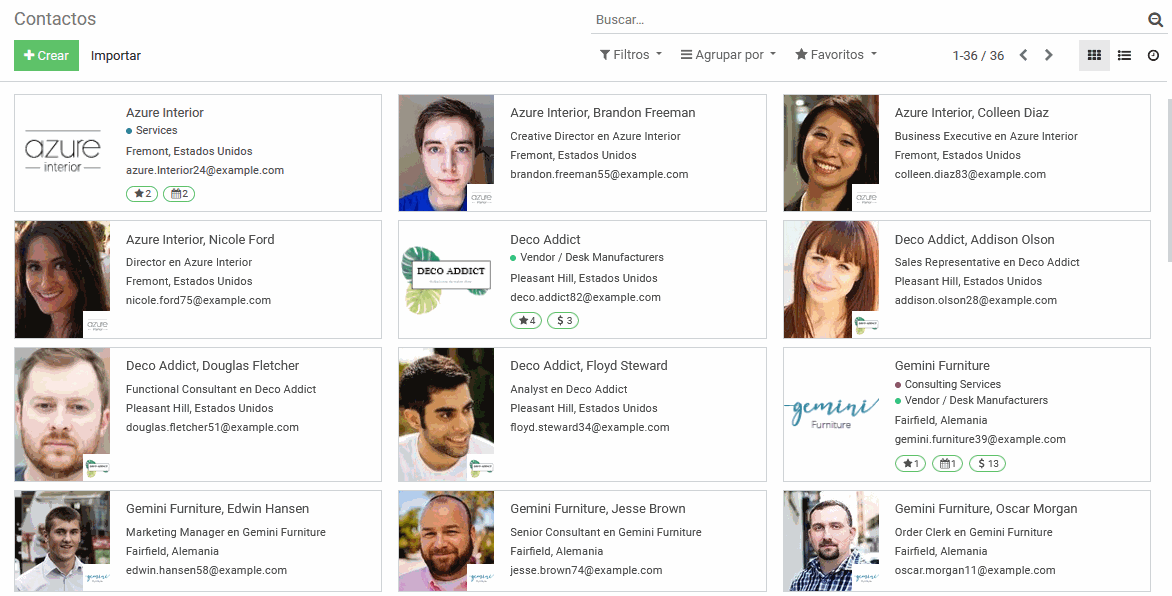Expand the Agrupar por dropdown
This screenshot has height=596, width=1172.
pos(728,55)
